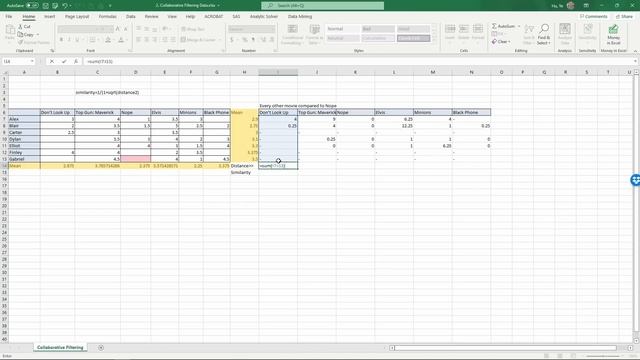Click the Percent Style icon

point(244,40)
